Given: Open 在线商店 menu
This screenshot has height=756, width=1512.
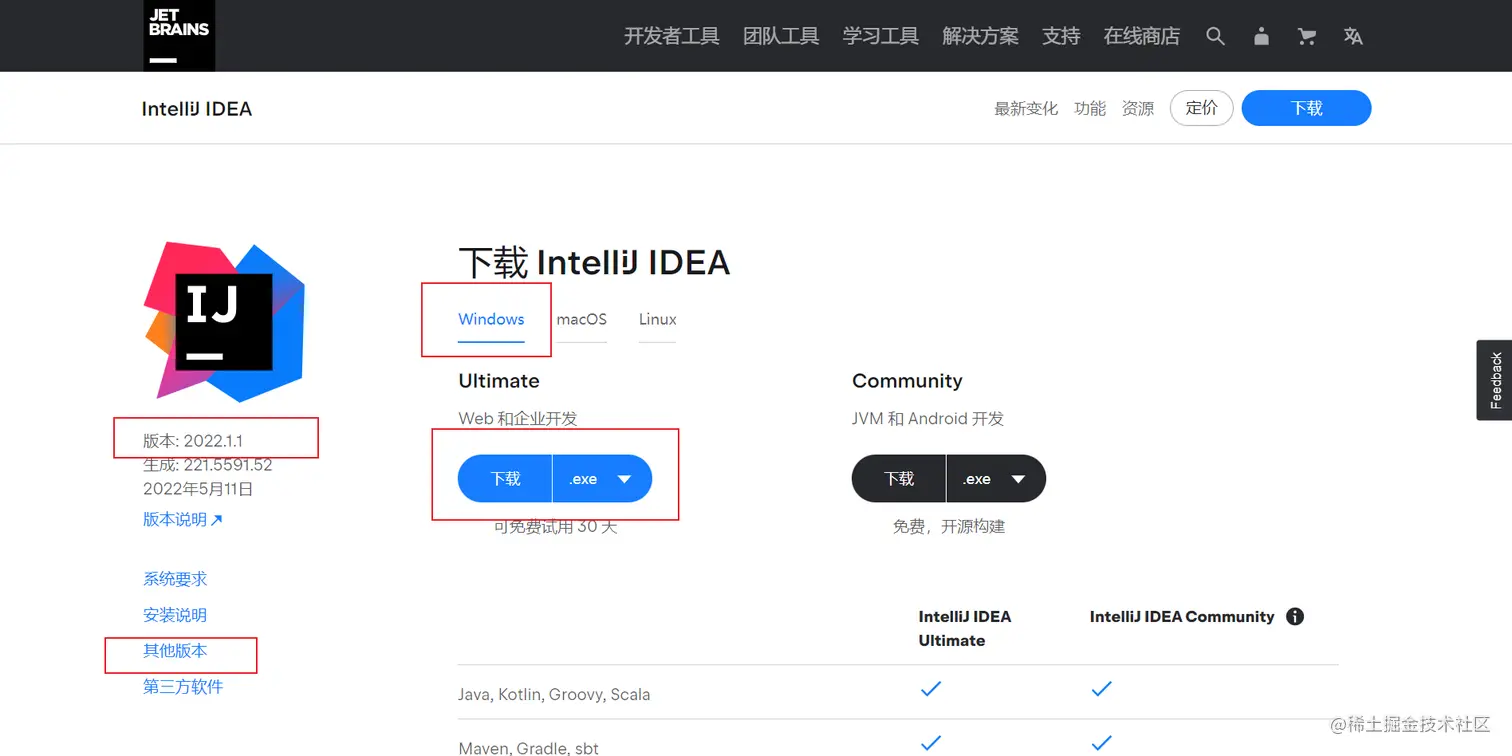Looking at the screenshot, I should [x=1142, y=36].
